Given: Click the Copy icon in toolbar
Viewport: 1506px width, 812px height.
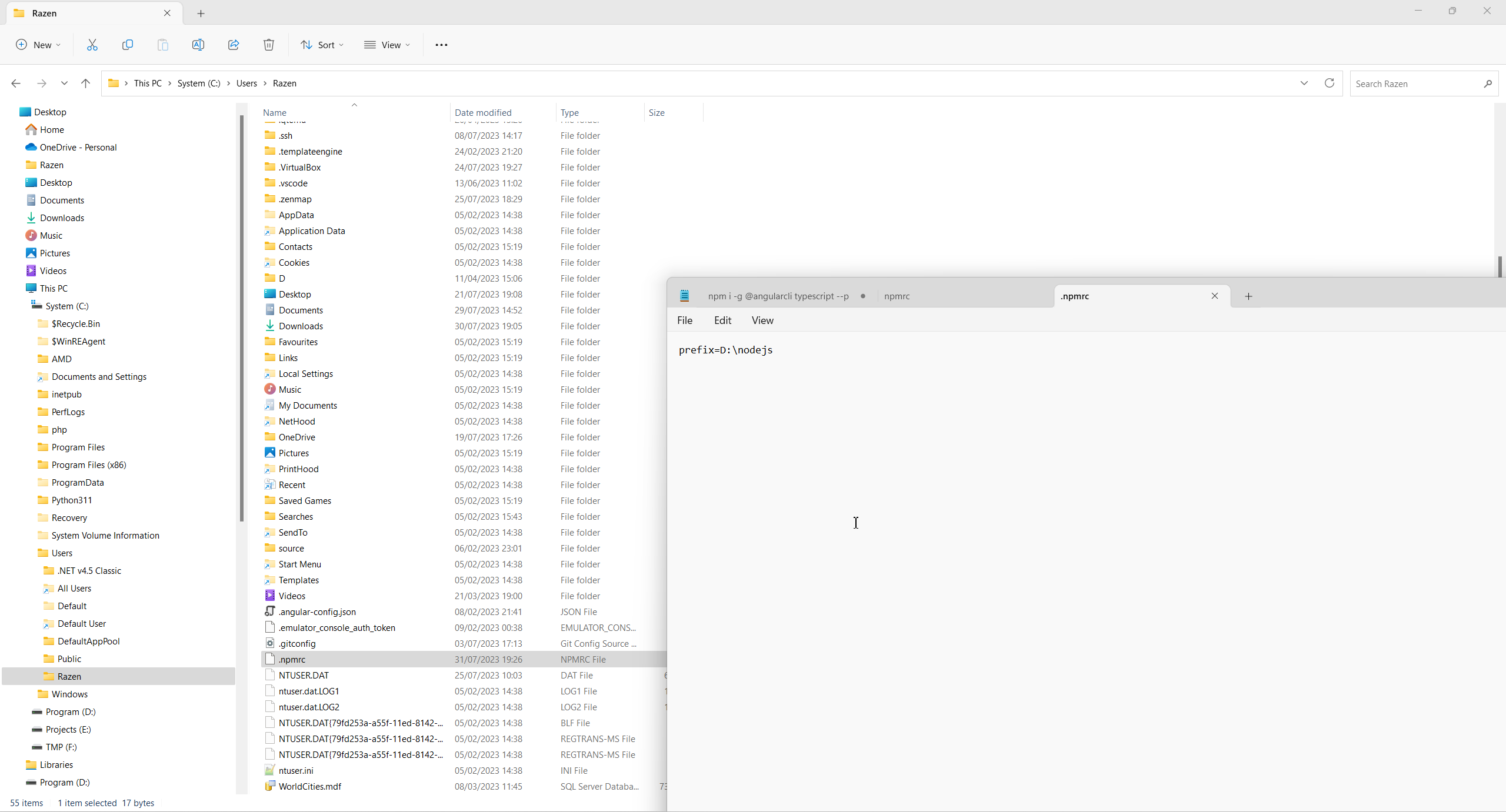Looking at the screenshot, I should pyautogui.click(x=128, y=45).
